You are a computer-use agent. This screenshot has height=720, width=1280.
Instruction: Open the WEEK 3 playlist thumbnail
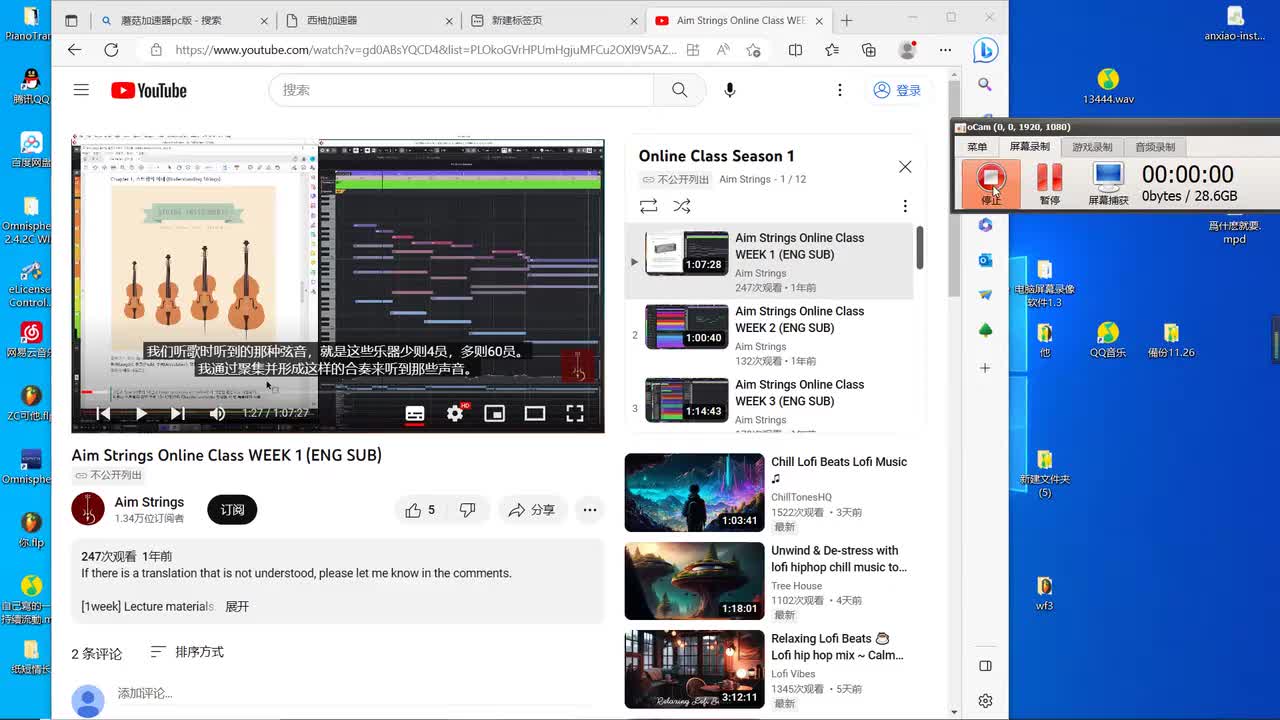687,400
